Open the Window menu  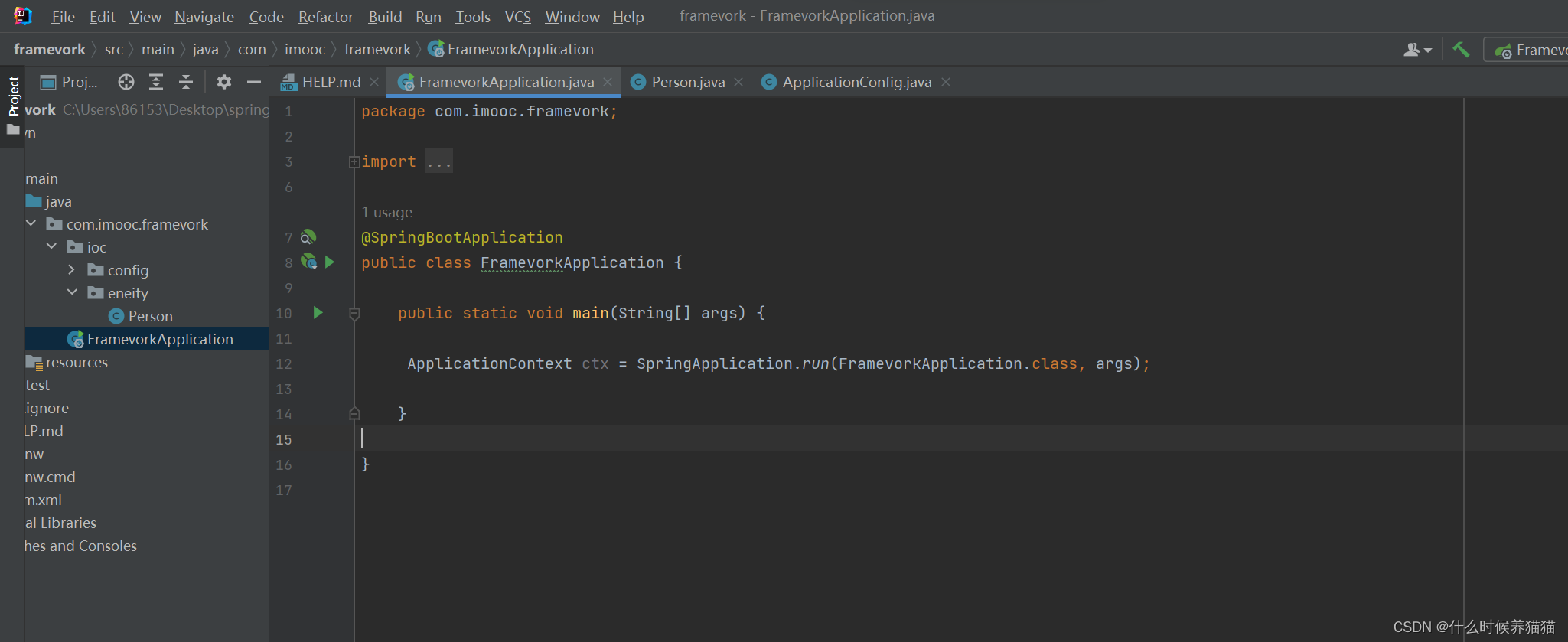572,17
